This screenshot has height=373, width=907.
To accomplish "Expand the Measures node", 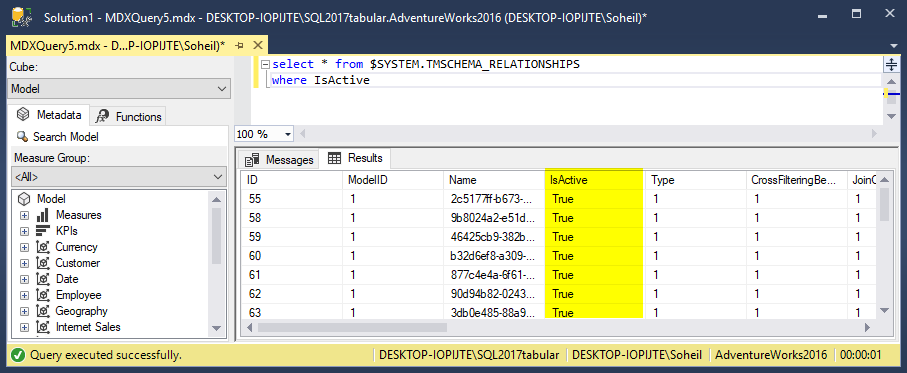I will tap(24, 215).
